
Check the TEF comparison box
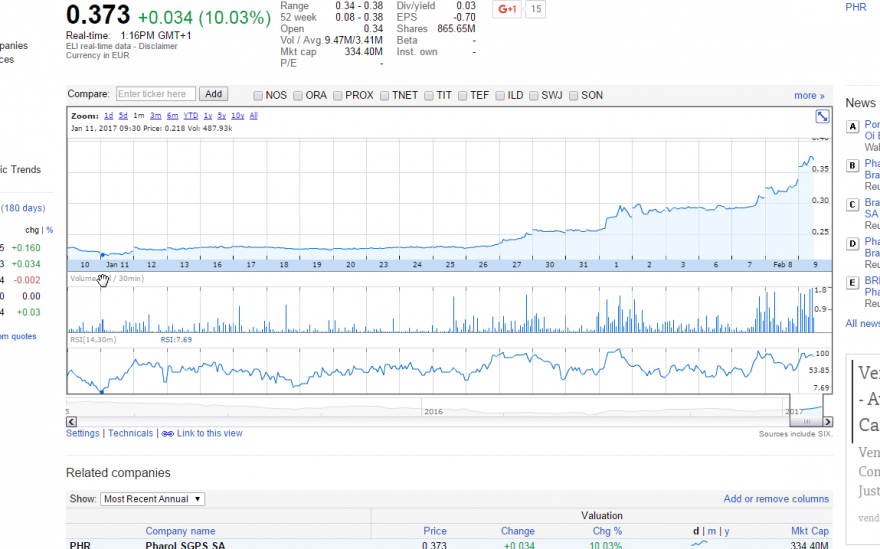(462, 96)
